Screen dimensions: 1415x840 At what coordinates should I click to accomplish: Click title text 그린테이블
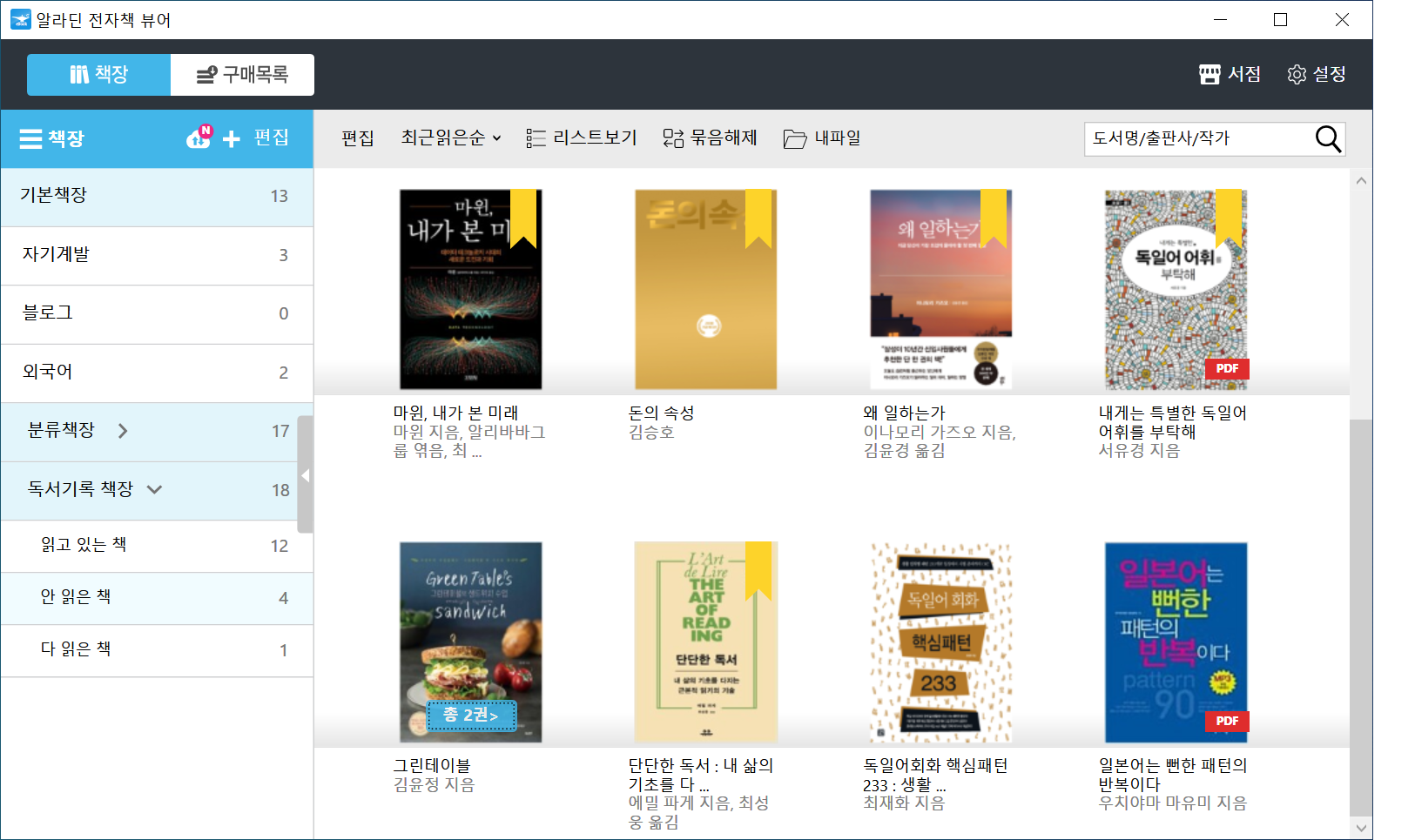point(431,765)
